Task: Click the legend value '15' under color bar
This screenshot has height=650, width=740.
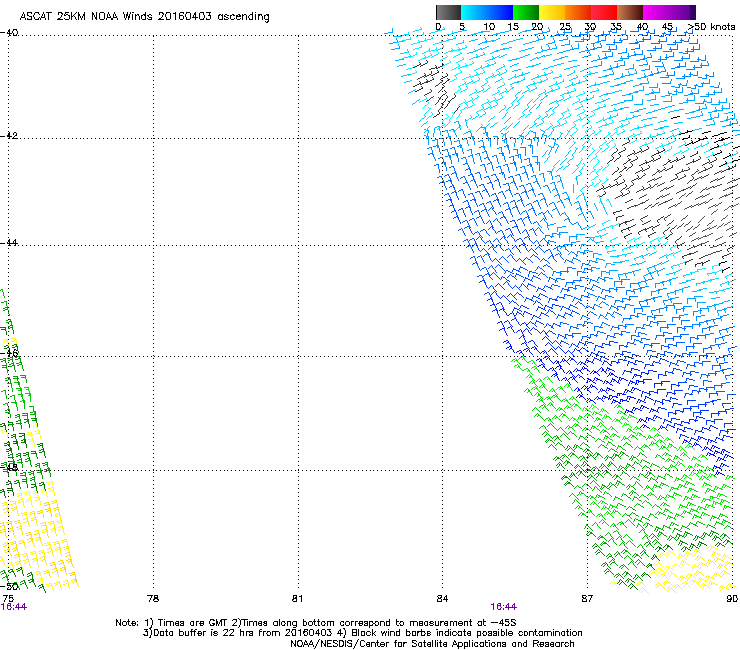Action: (x=513, y=27)
